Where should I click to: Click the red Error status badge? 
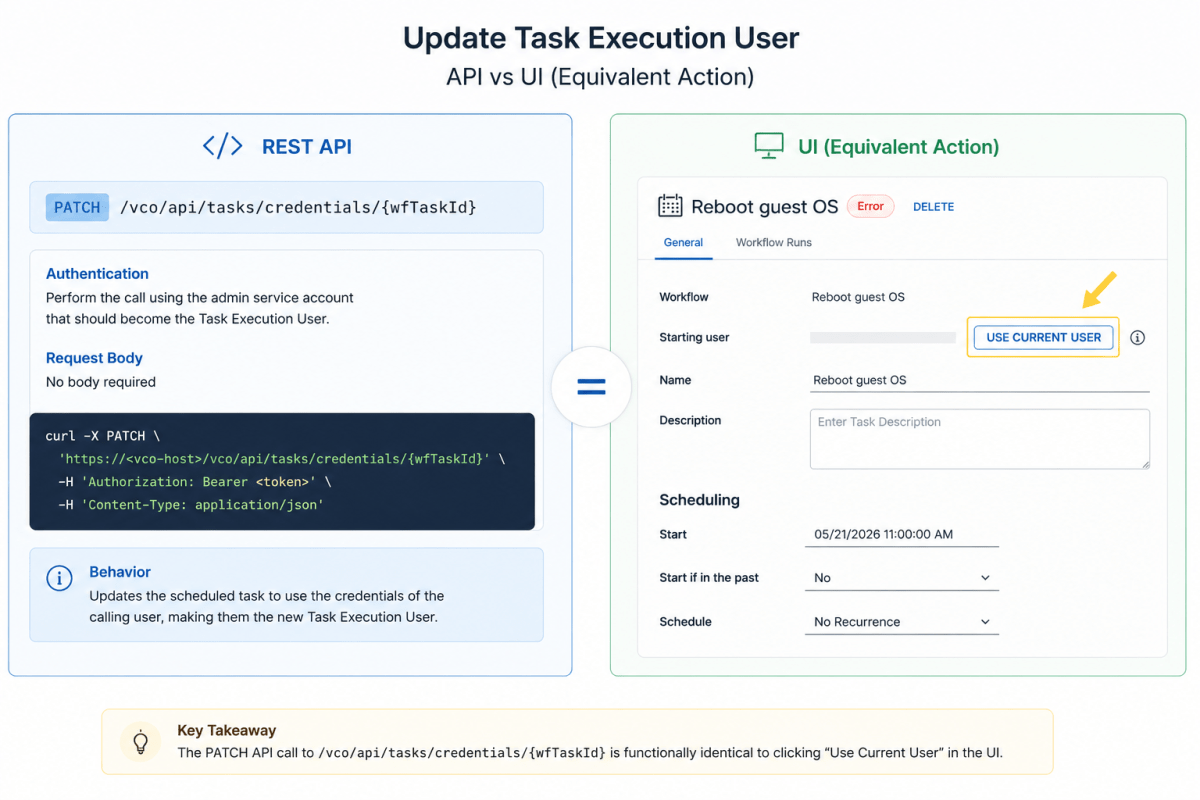pos(870,206)
